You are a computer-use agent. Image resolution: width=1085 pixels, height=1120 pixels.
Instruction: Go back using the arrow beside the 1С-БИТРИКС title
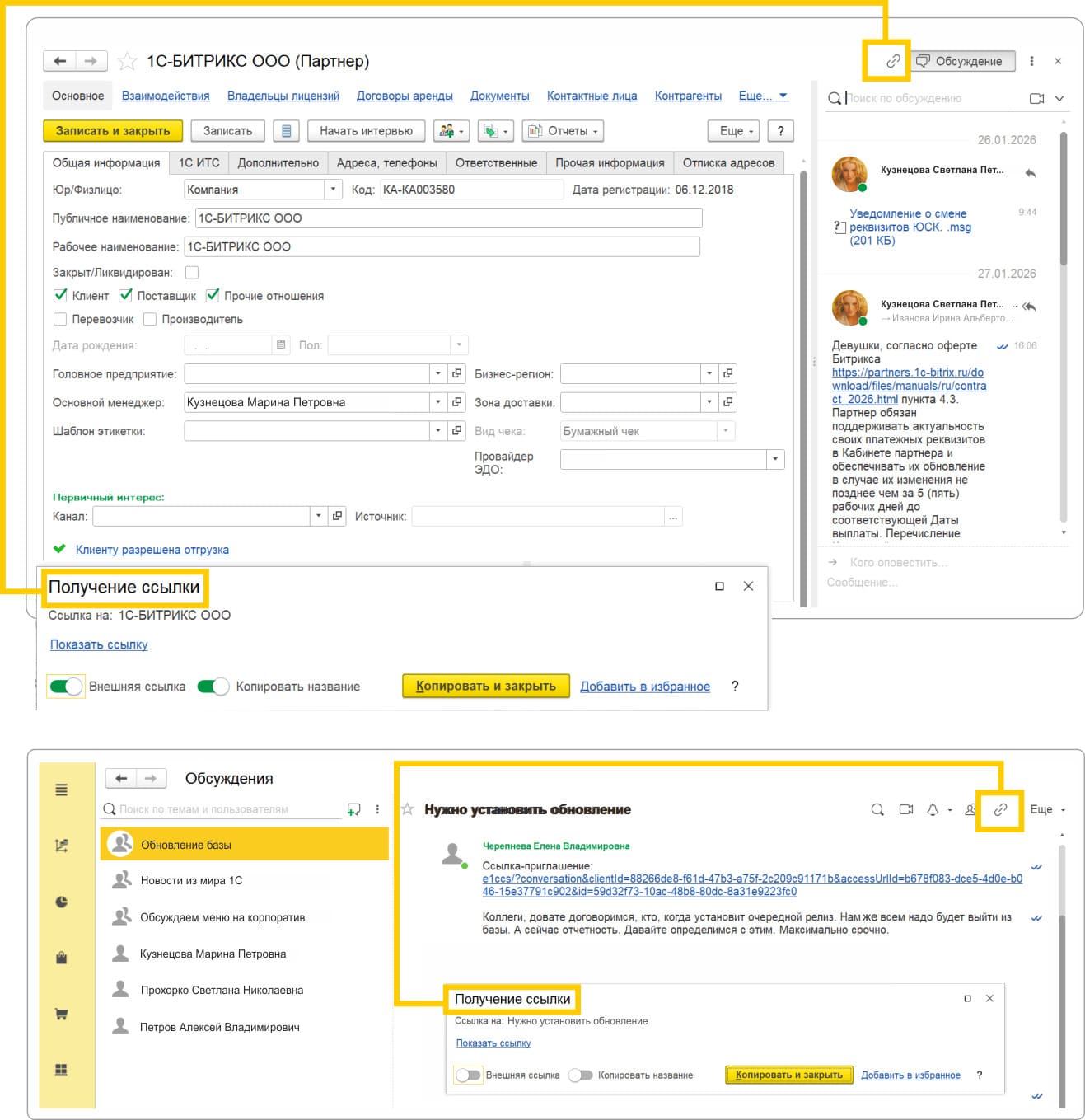point(60,61)
